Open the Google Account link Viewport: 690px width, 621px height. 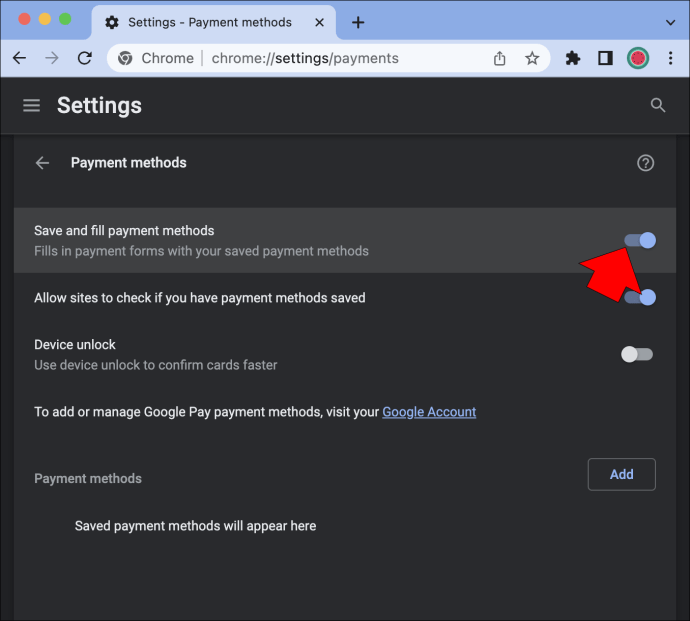pos(429,412)
